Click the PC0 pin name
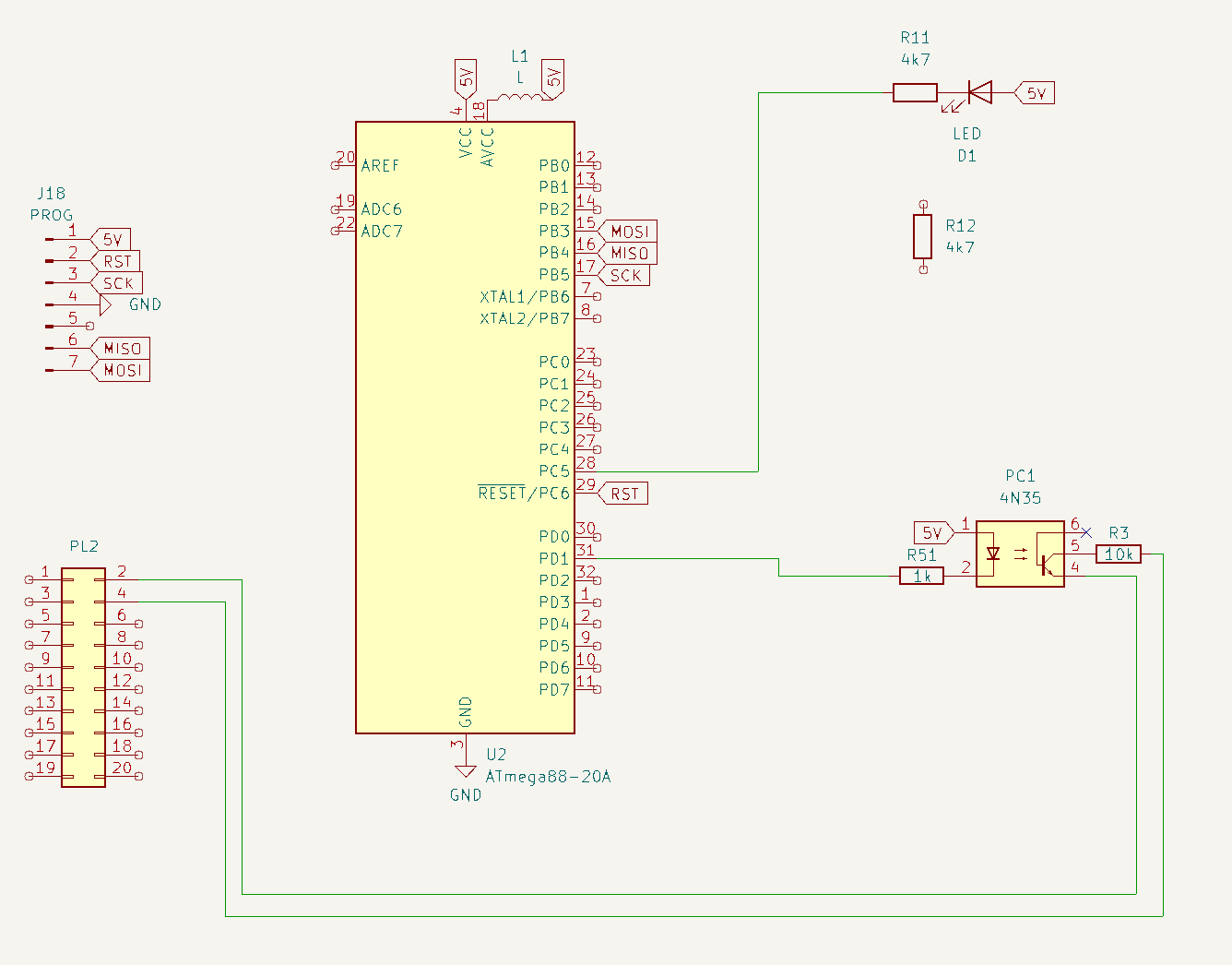 click(x=554, y=363)
